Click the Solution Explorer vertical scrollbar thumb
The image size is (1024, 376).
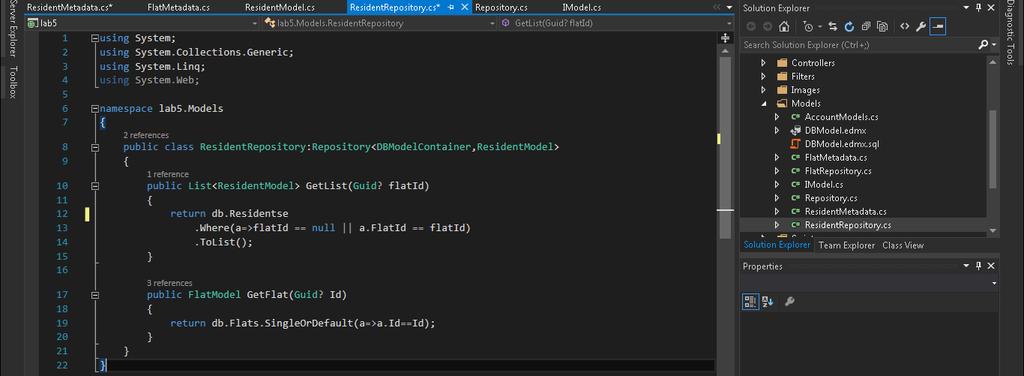click(993, 149)
